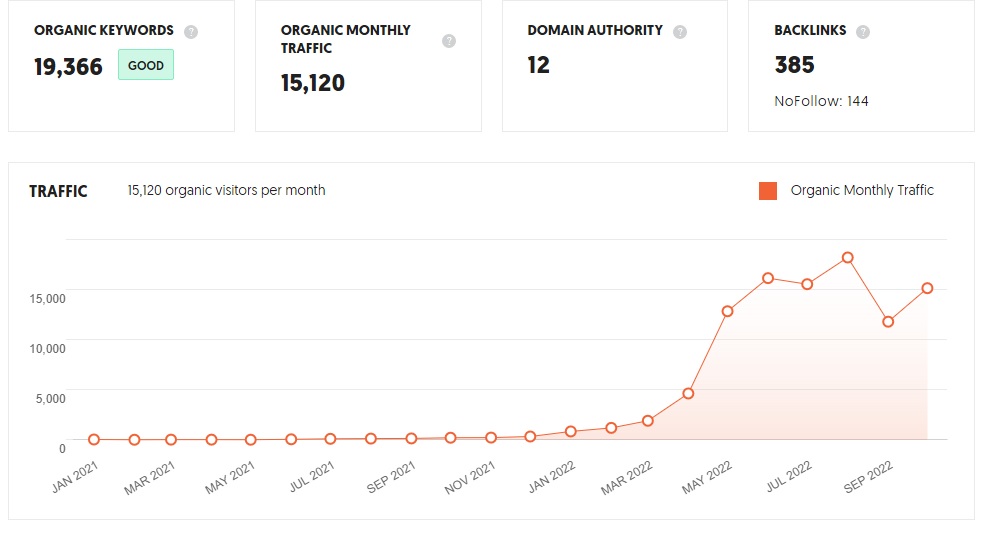The width and height of the screenshot is (983, 550).
Task: Click the 385 backlinks count
Action: click(x=795, y=65)
